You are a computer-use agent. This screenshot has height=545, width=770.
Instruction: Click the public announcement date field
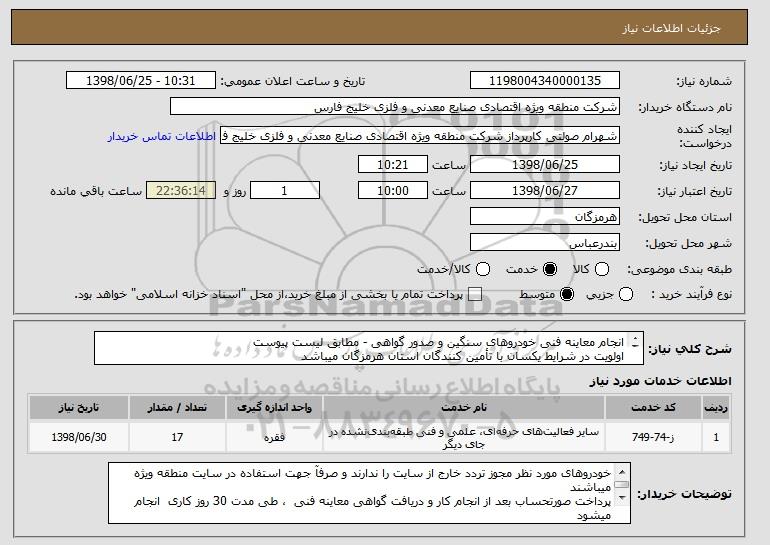pos(141,81)
